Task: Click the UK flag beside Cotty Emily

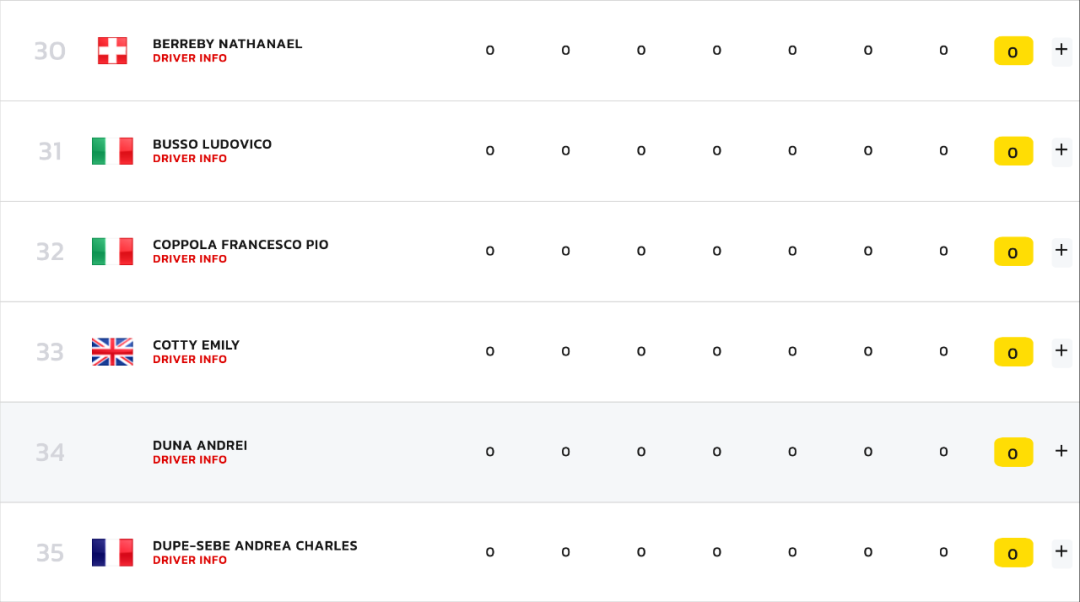Action: (x=112, y=352)
